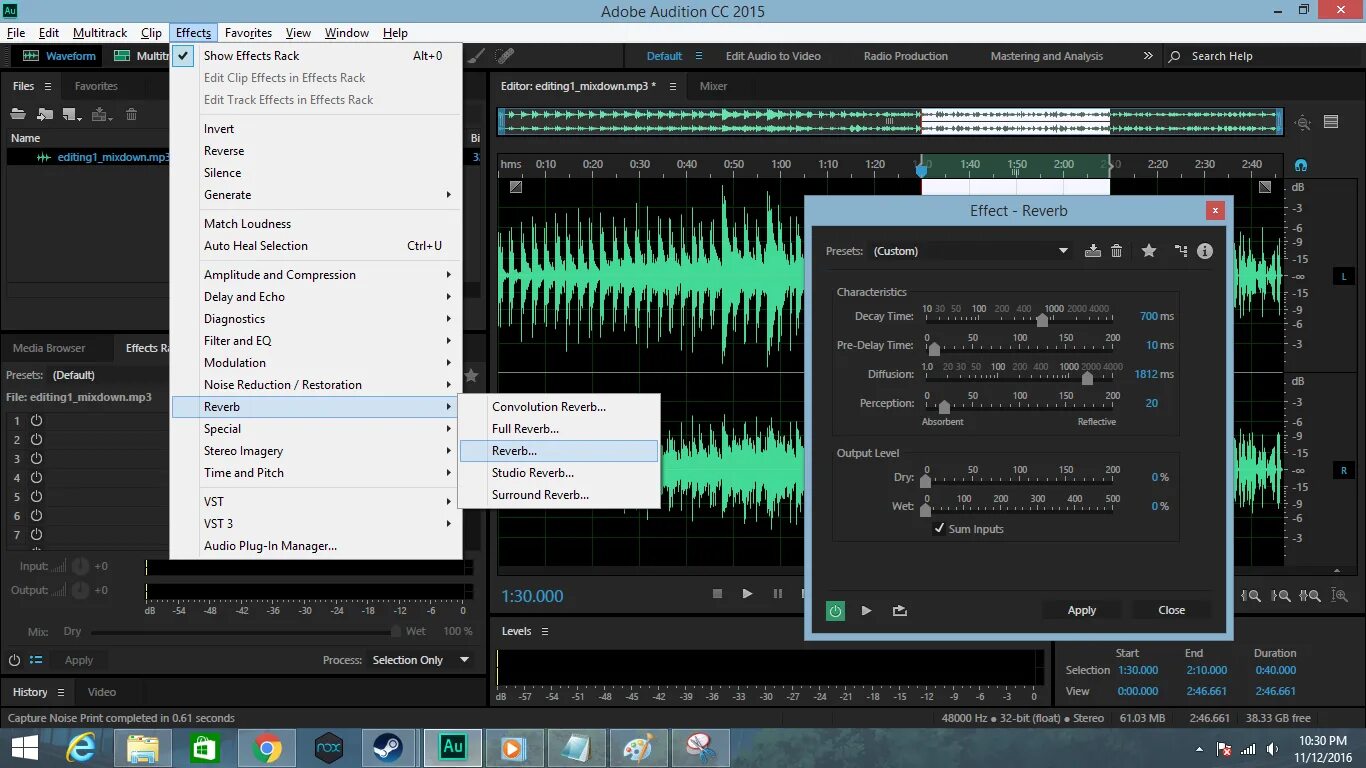Switch to the Mixer tab
Viewport: 1366px width, 768px height.
pos(713,86)
